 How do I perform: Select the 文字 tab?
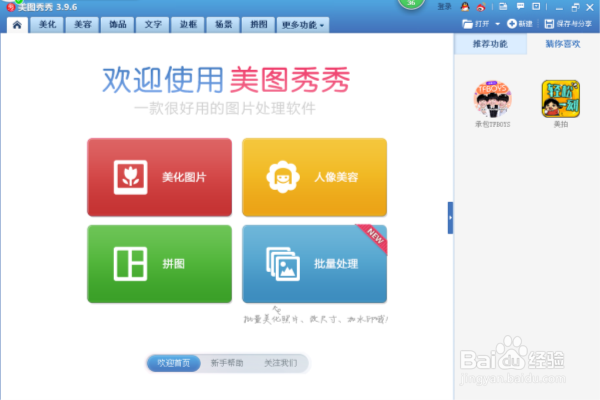(153, 25)
